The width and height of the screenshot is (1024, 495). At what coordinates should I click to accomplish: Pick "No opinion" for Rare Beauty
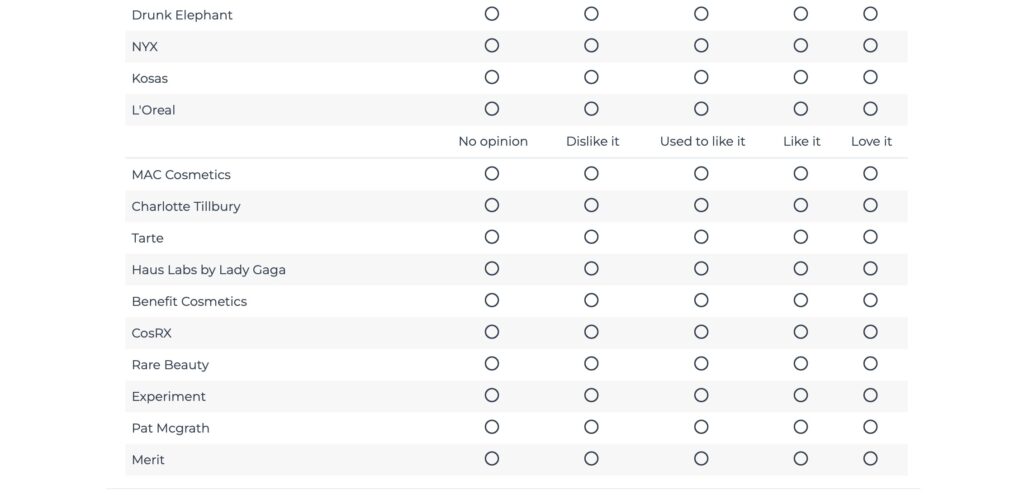[x=491, y=364]
